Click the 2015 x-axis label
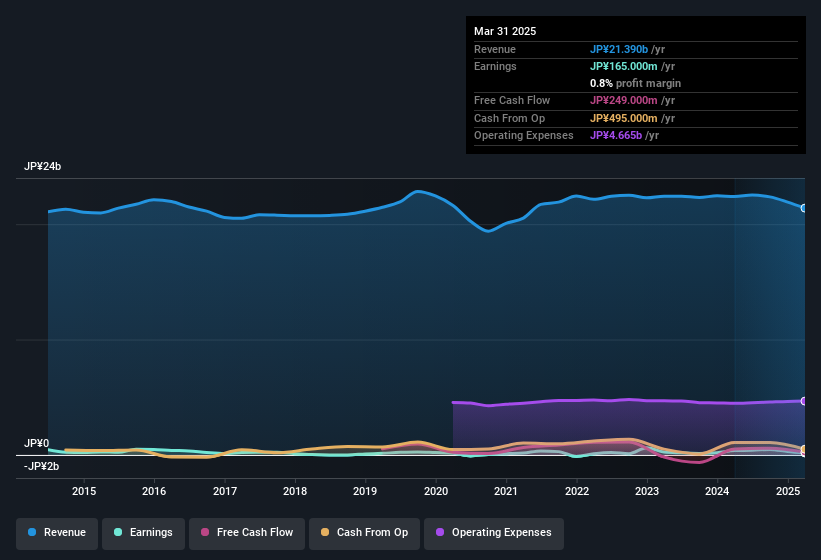 click(84, 491)
